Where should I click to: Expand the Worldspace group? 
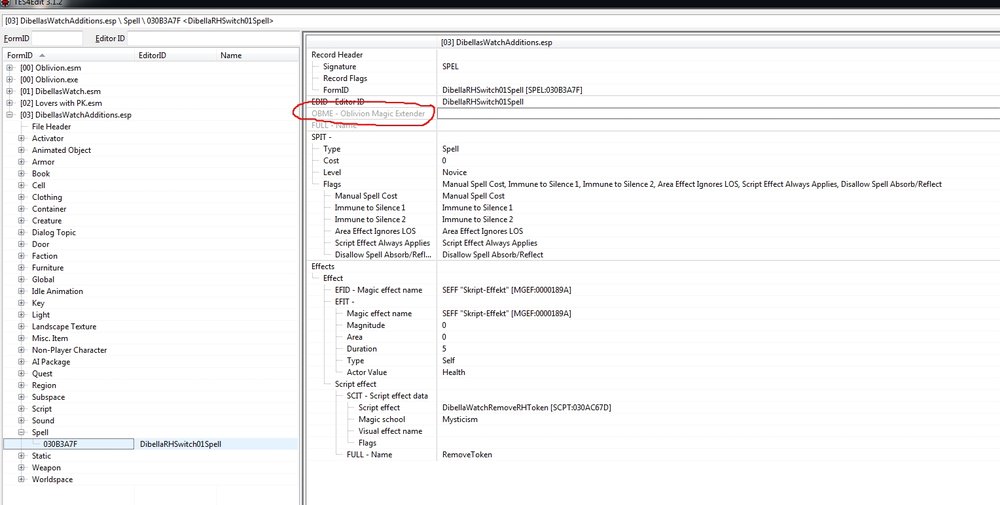coord(21,479)
